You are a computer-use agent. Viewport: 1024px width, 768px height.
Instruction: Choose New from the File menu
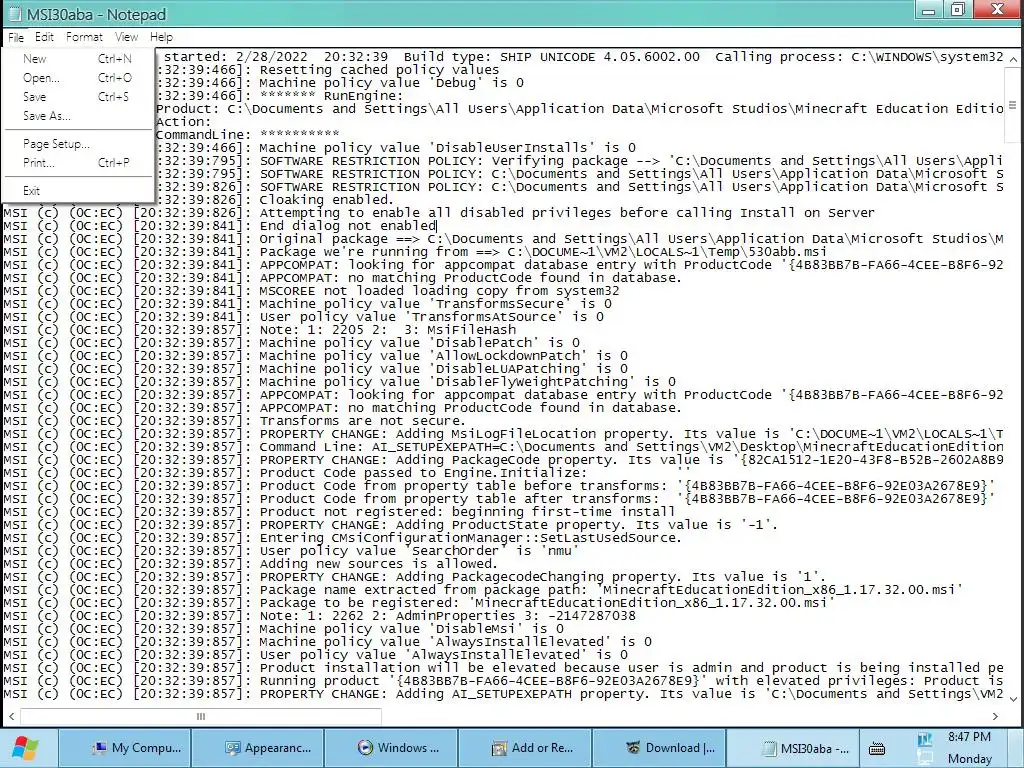coord(78,59)
